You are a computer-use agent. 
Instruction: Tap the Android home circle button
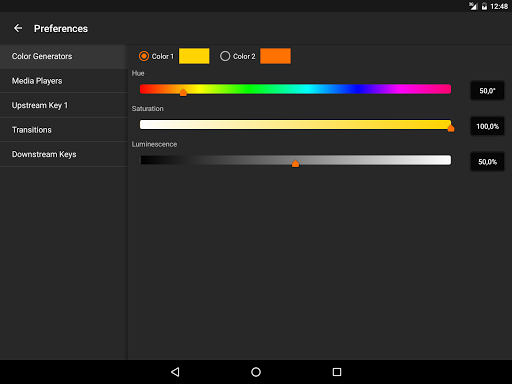[256, 372]
